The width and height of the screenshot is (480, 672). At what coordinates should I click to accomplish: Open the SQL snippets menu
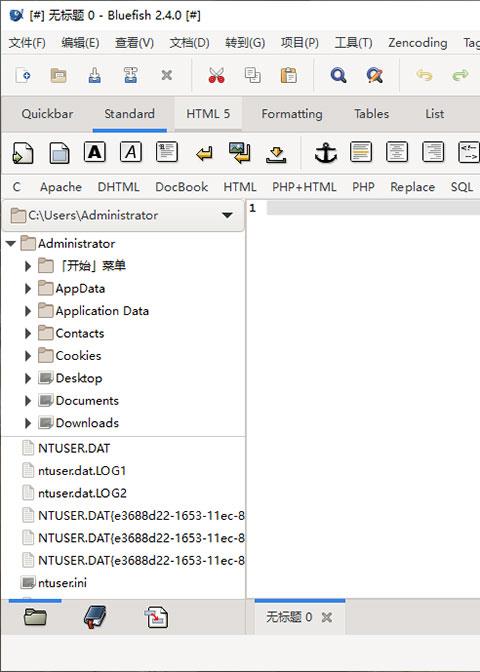click(462, 187)
